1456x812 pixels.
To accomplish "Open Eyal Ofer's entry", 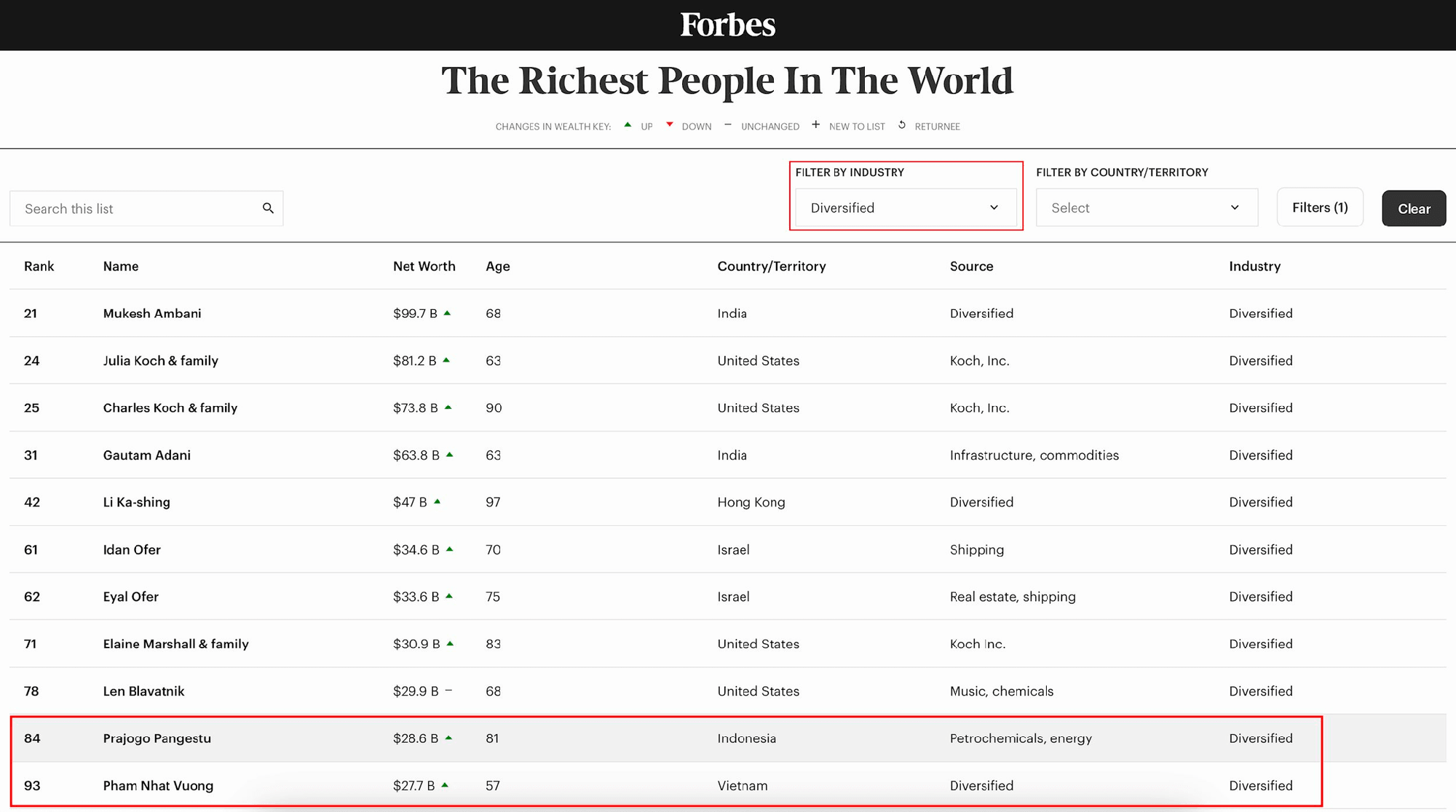I will [x=131, y=597].
